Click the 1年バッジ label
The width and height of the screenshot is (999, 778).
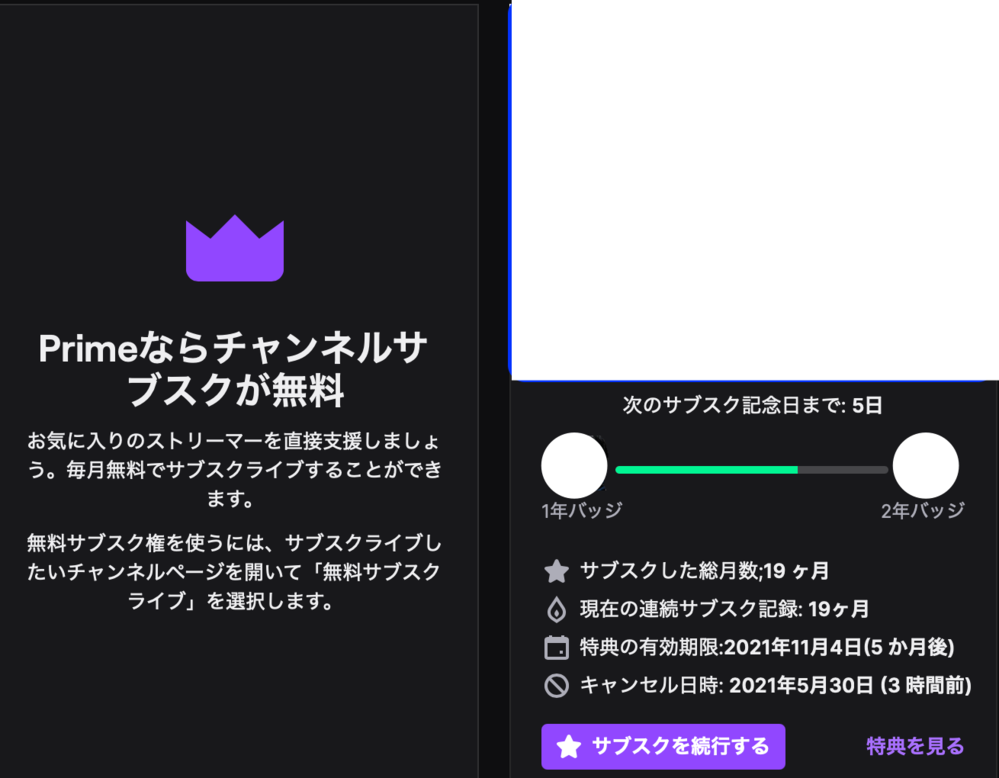(582, 510)
